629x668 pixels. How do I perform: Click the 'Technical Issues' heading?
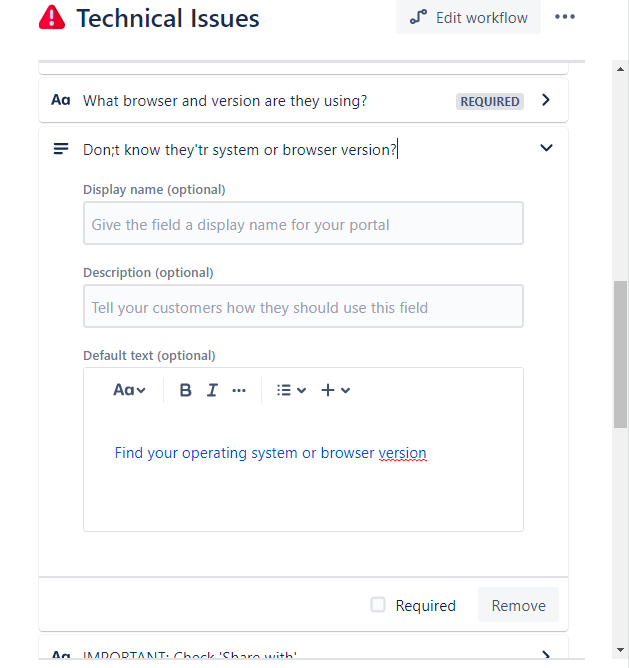(x=168, y=18)
